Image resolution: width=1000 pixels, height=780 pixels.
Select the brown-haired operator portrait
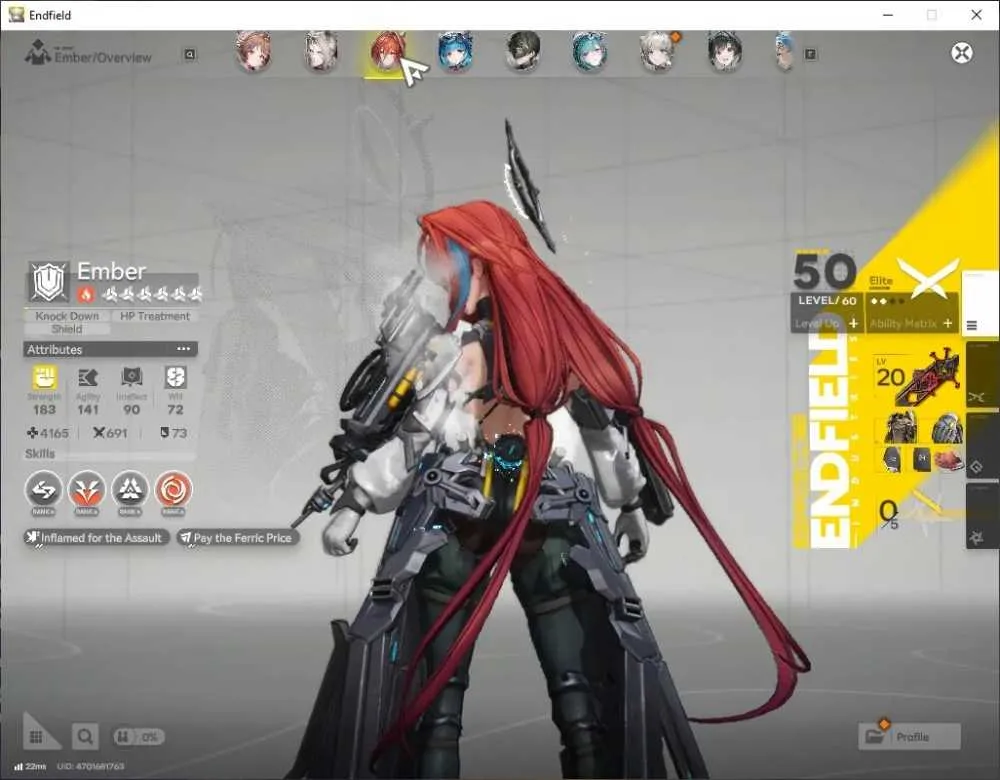254,51
